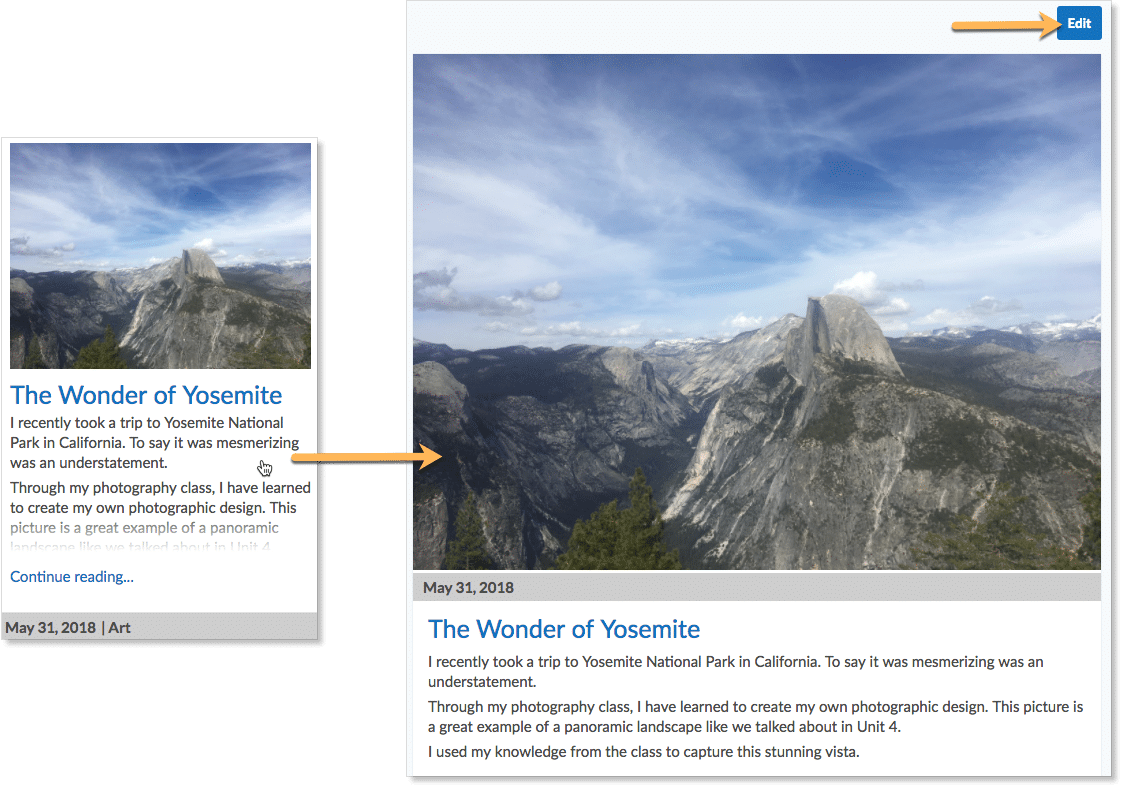Image resolution: width=1122 pixels, height=787 pixels.
Task: Select the 'Art' category in card footer
Action: (119, 627)
